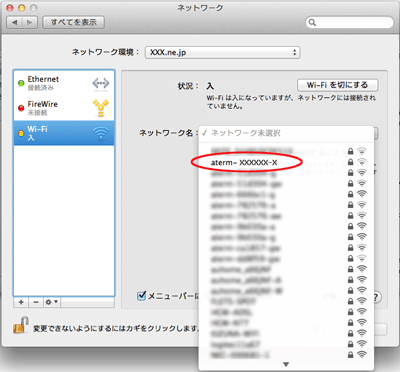The height and width of the screenshot is (372, 400).
Task: Focus the search field in the toolbar
Action: click(x=350, y=22)
